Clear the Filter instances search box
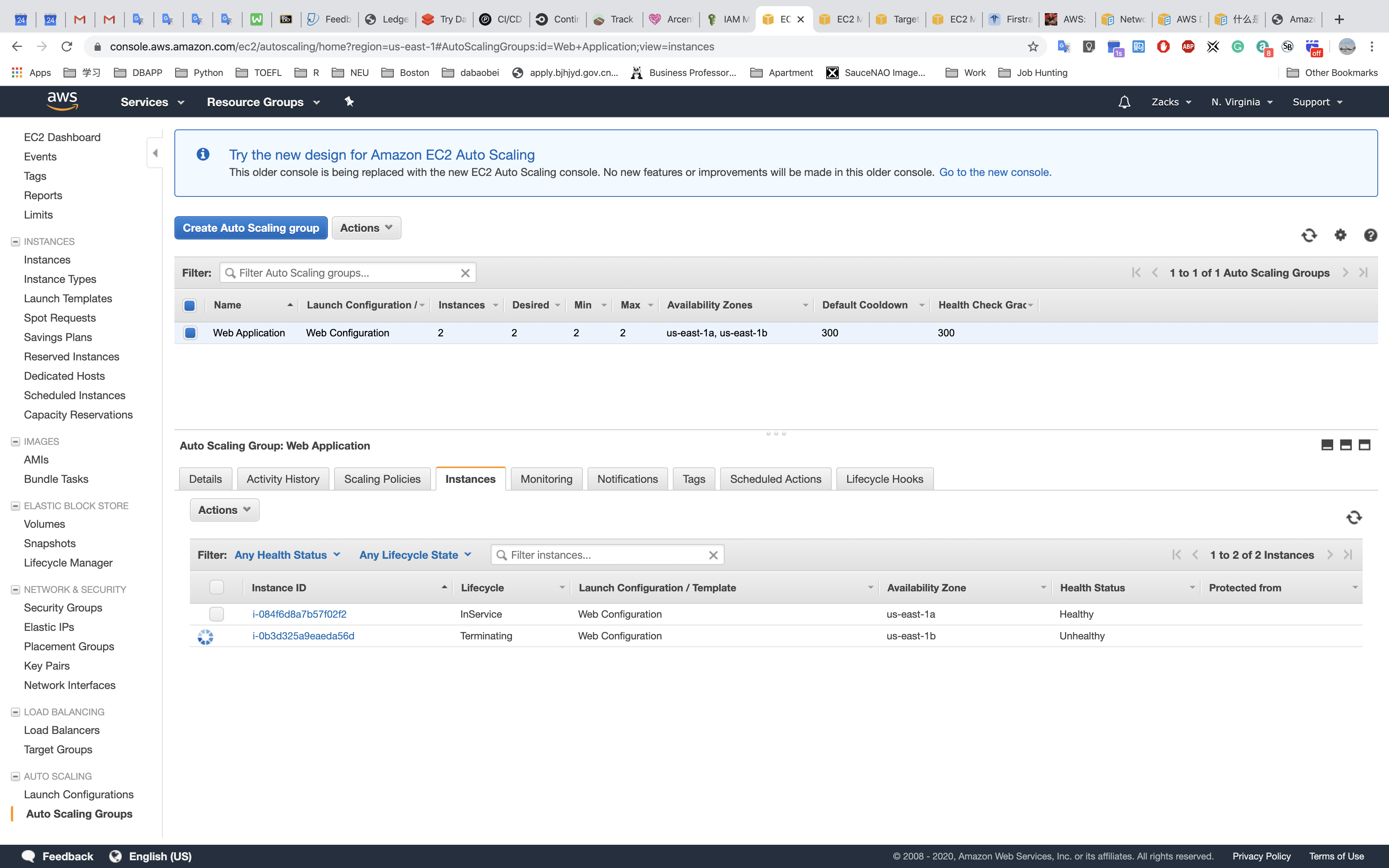This screenshot has width=1389, height=868. click(x=713, y=555)
